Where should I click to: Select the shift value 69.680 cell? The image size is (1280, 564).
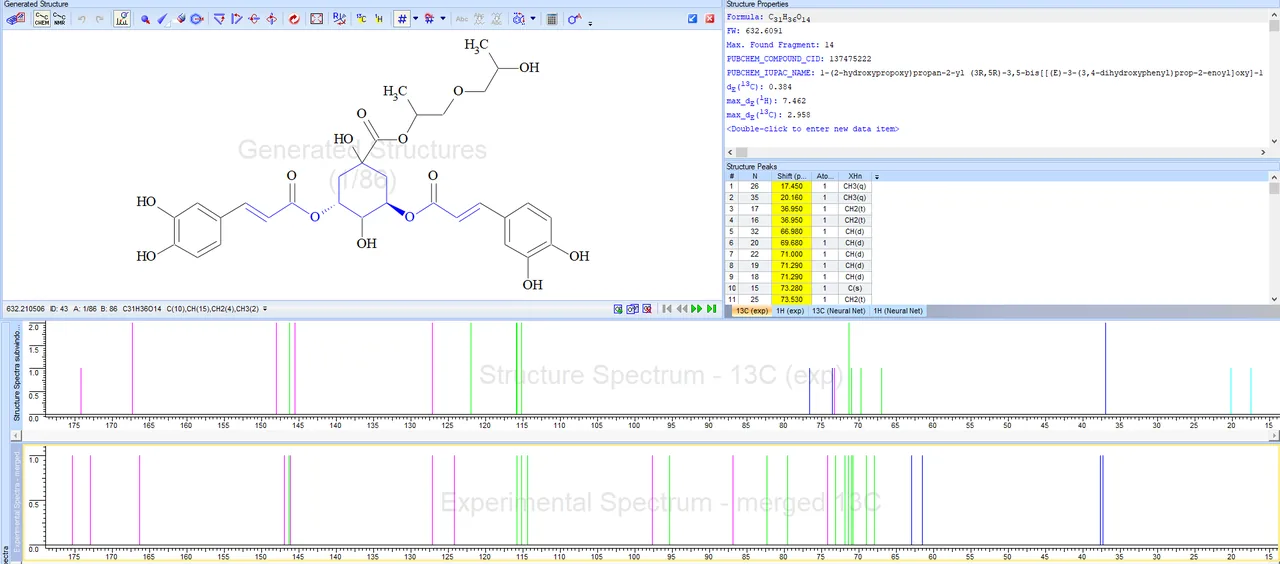792,242
